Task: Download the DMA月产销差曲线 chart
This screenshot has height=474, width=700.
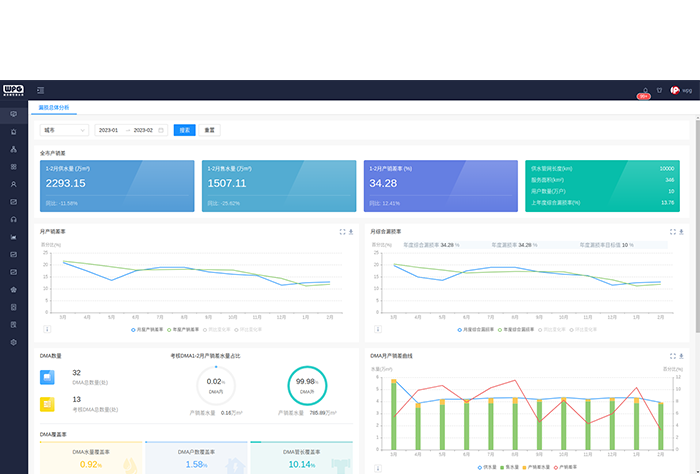Action: [x=682, y=355]
